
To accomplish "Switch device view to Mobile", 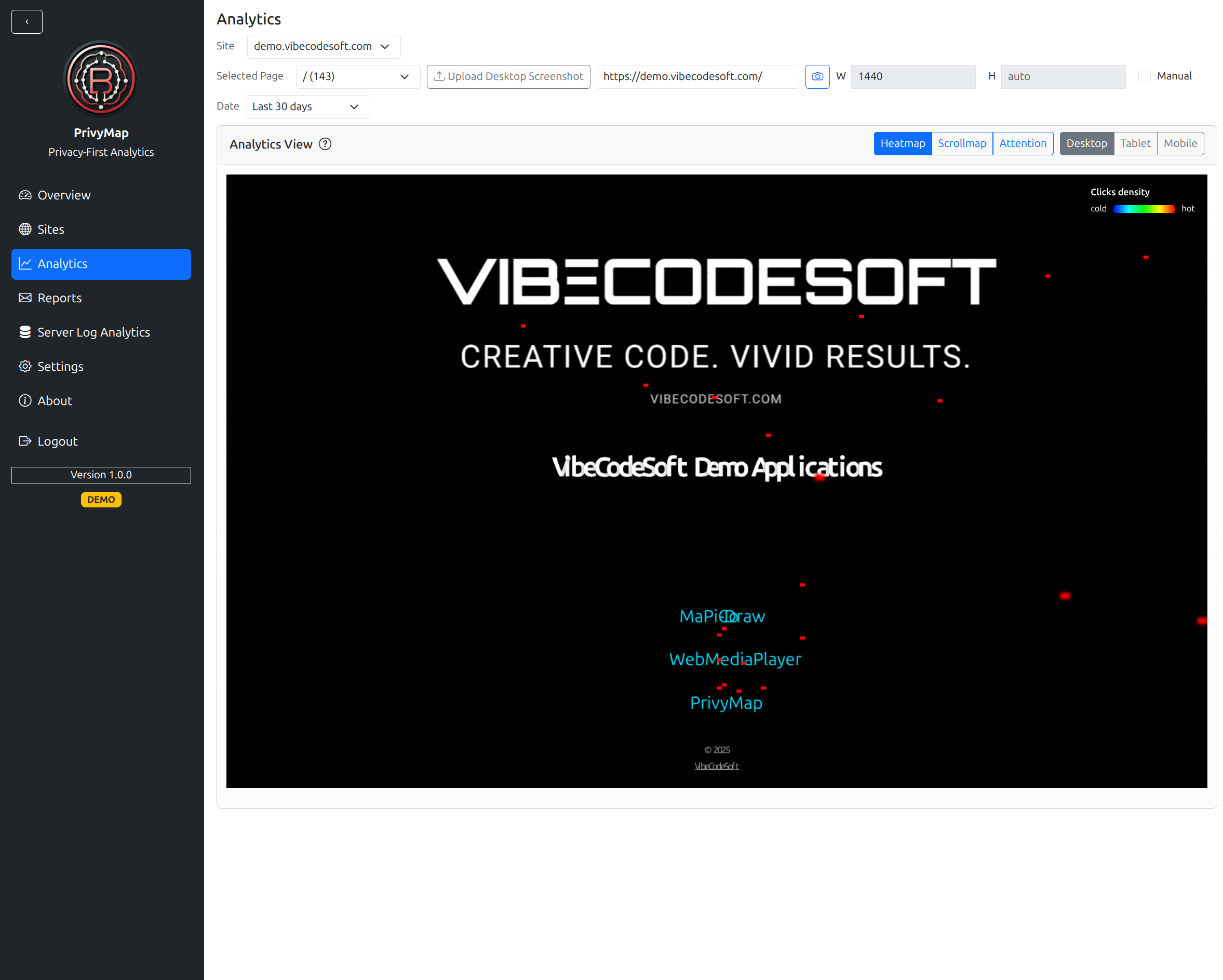I will point(1180,143).
